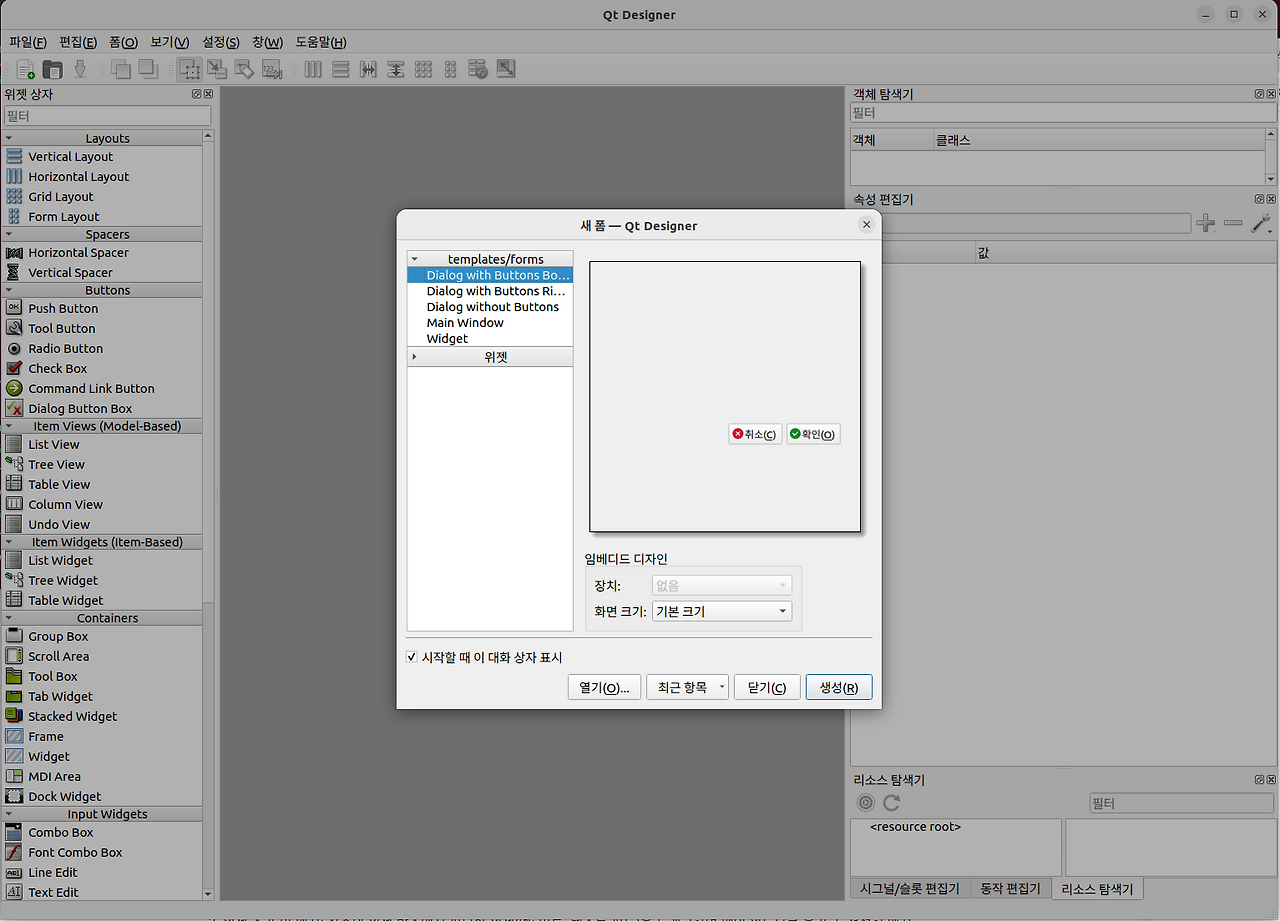Switch to Edit Tab Order mode
The height and width of the screenshot is (921, 1280).
coord(271,68)
